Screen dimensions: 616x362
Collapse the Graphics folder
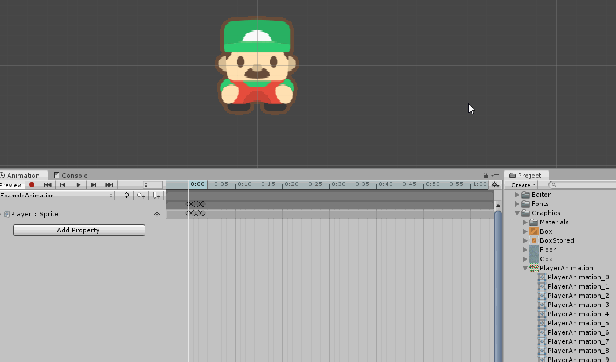tap(517, 213)
